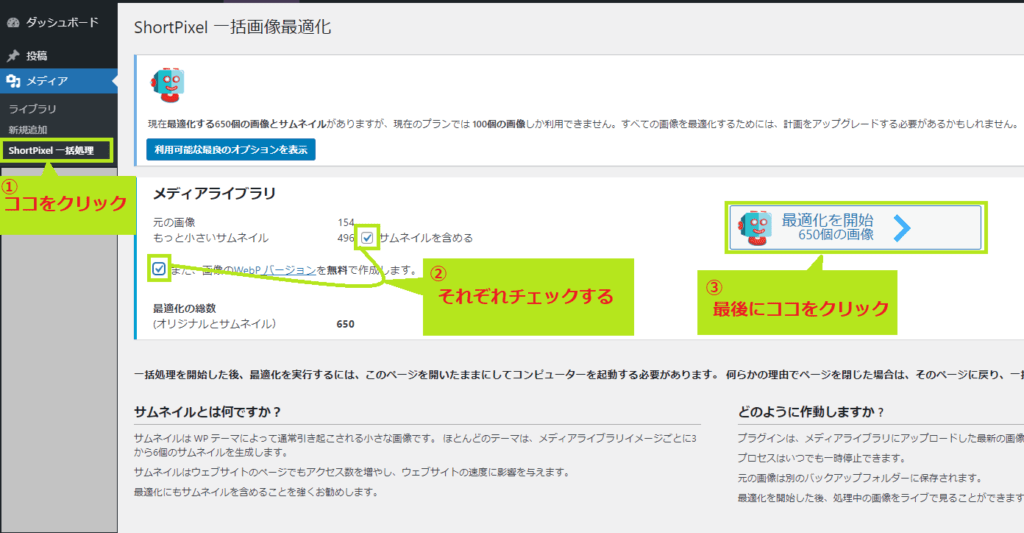Image resolution: width=1024 pixels, height=533 pixels.
Task: Open ライブラリ submenu entry
Action: pos(33,109)
